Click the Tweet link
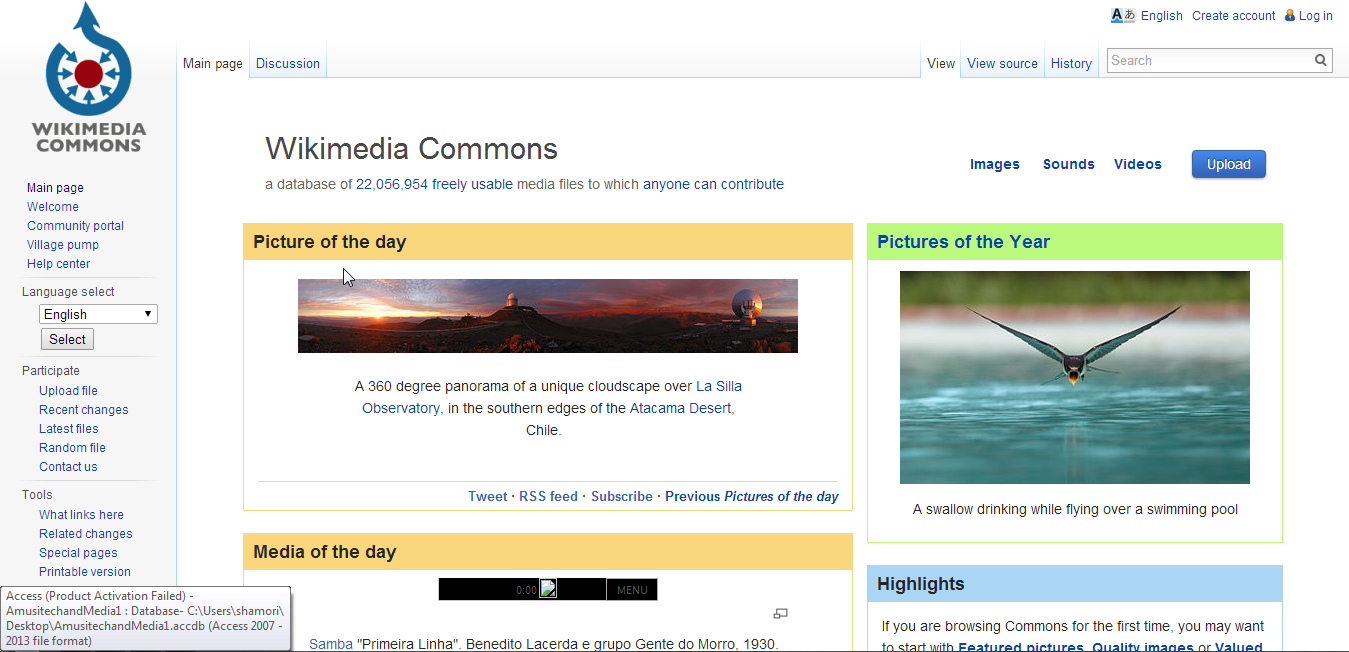The image size is (1349, 652). [x=488, y=496]
